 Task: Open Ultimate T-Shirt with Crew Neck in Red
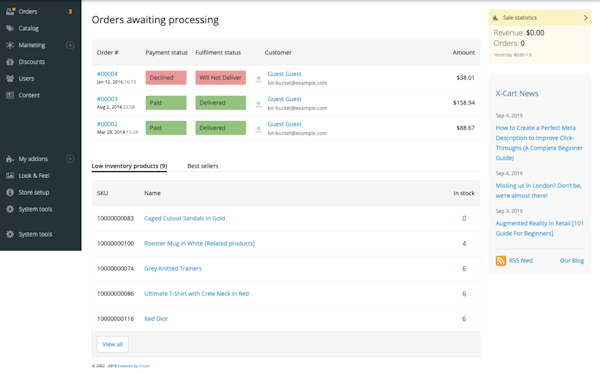coord(196,294)
